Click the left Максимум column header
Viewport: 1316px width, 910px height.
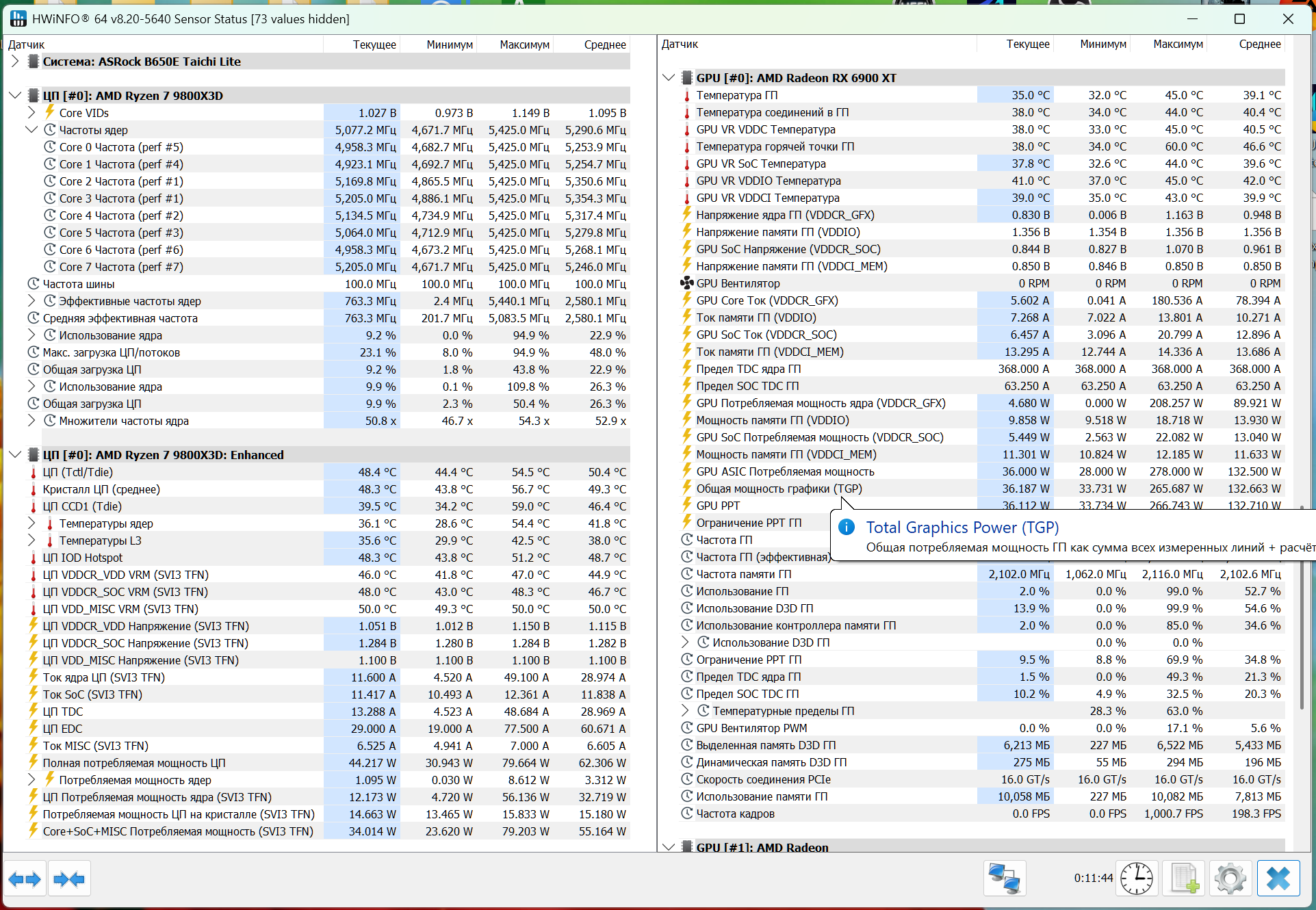524,44
